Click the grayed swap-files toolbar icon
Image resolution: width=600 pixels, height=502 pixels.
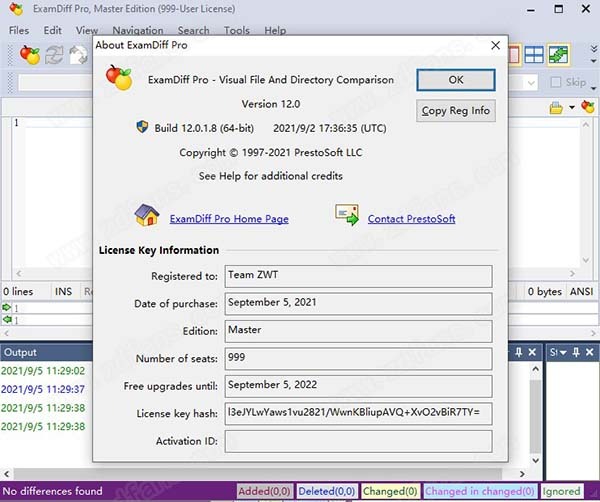point(78,55)
